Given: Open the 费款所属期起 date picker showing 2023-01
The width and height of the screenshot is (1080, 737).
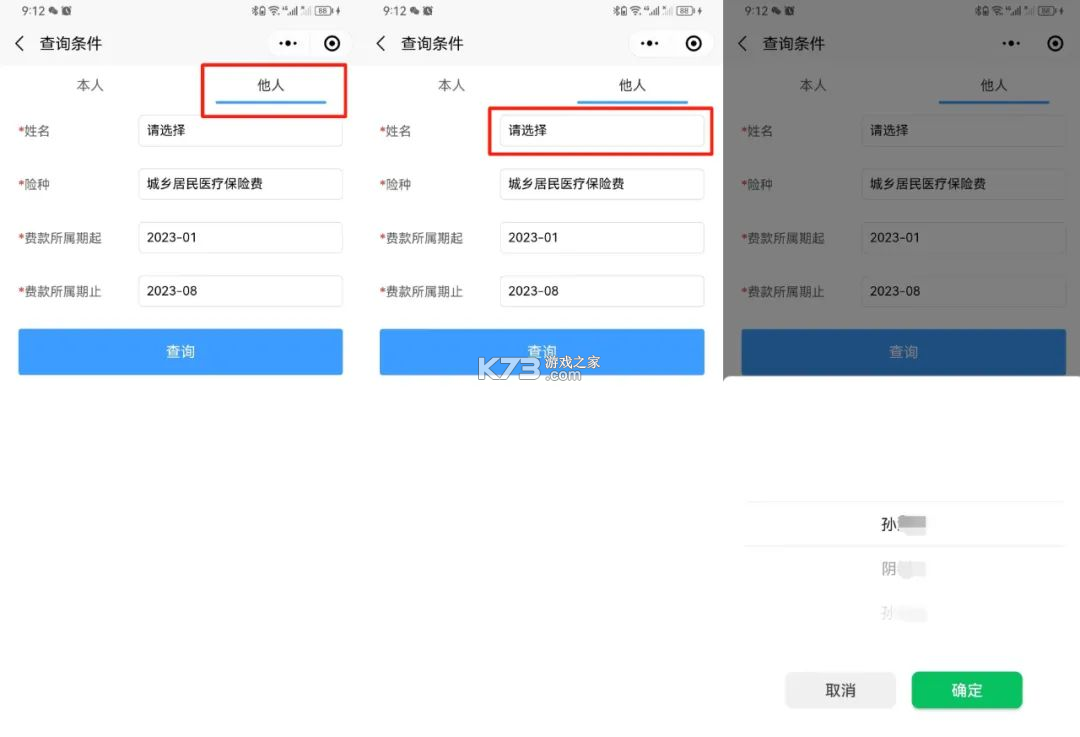Looking at the screenshot, I should point(240,237).
